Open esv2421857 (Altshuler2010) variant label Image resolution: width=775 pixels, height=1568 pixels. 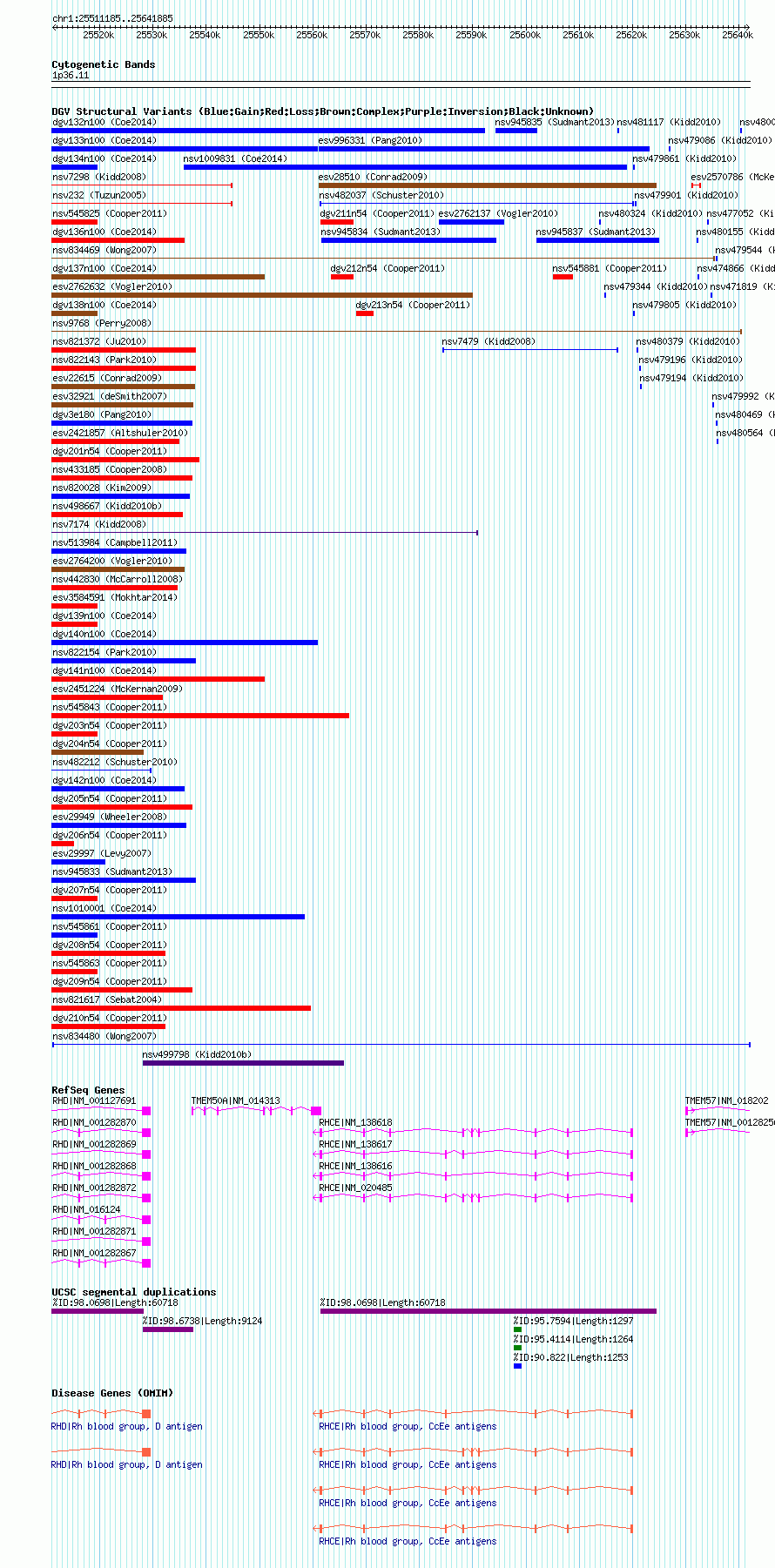click(x=120, y=433)
